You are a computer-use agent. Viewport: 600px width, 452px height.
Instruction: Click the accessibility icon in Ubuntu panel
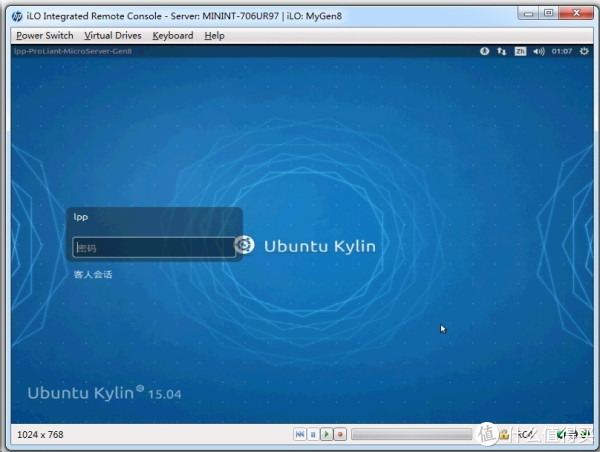click(x=485, y=51)
